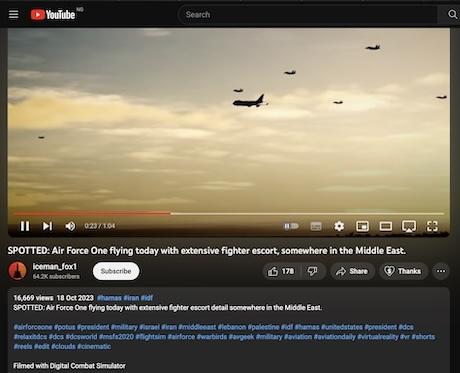Open more actions three-dot menu
This screenshot has width=460, height=373.
pos(441,271)
